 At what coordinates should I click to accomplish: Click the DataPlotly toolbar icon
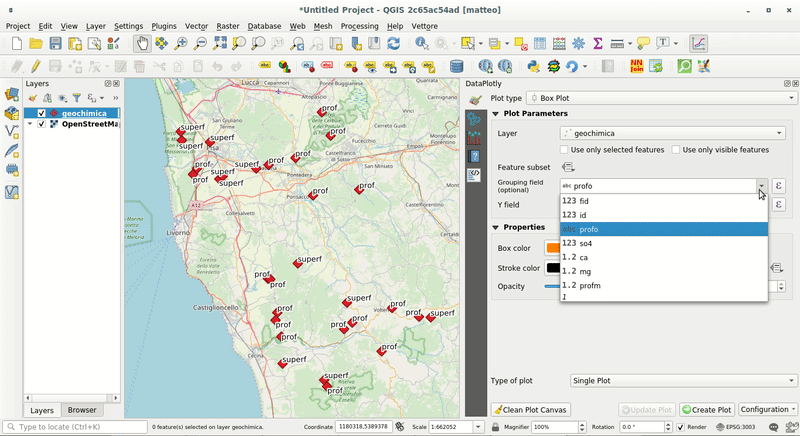coord(697,43)
